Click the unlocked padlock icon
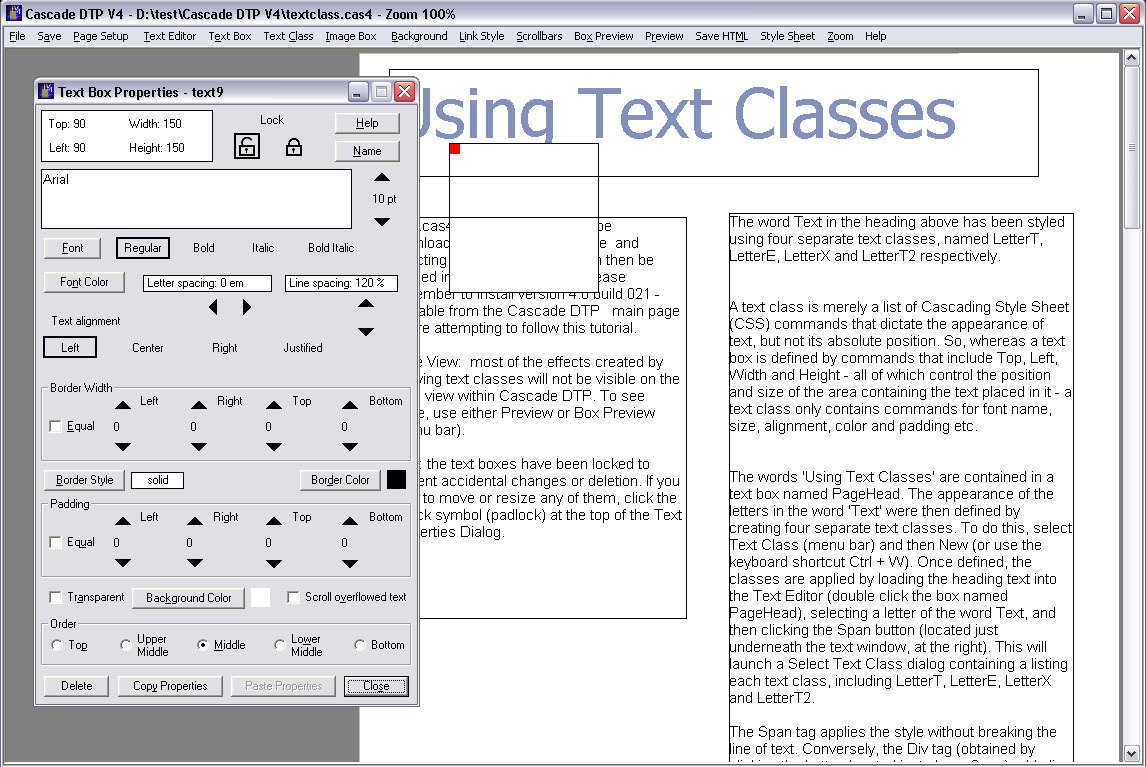Image resolution: width=1146 pixels, height=767 pixels. click(247, 146)
